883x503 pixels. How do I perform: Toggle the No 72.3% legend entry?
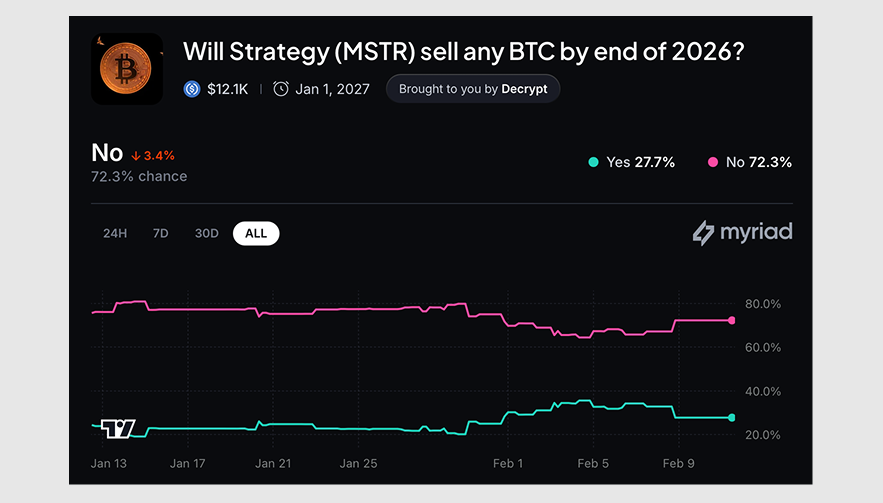(x=749, y=162)
